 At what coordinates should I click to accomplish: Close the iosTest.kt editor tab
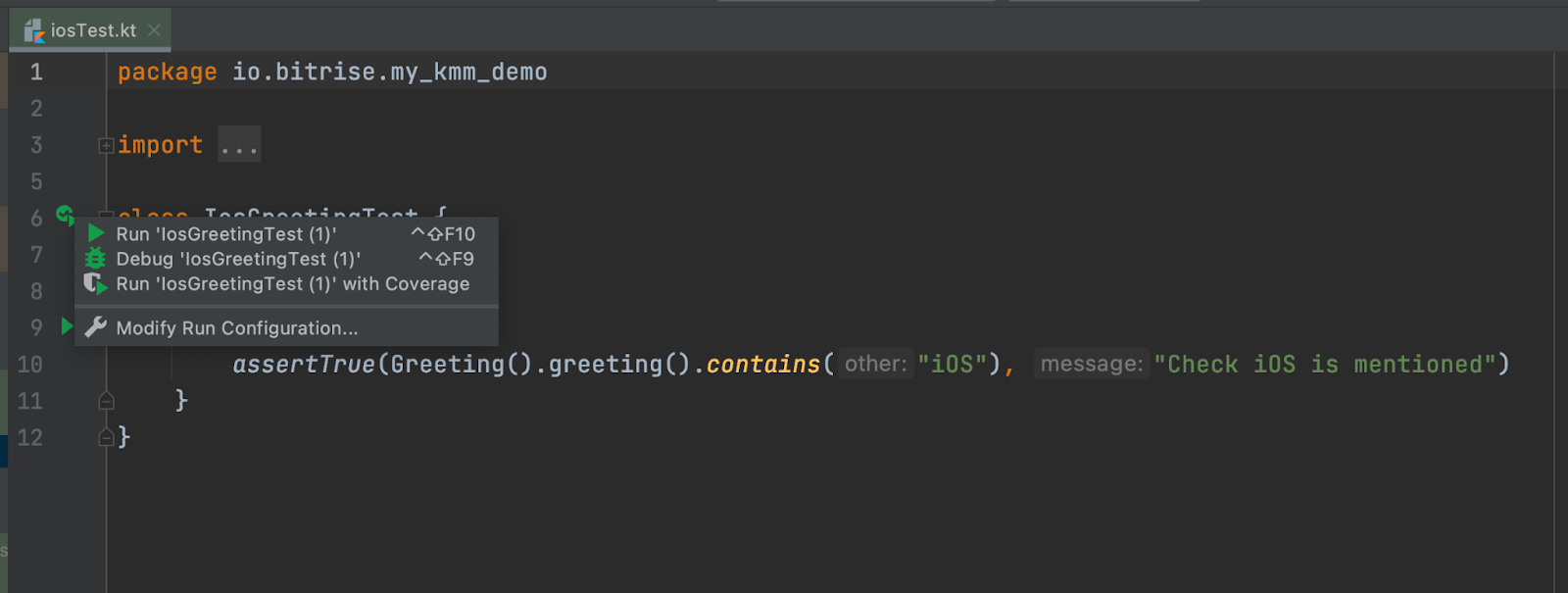[x=154, y=30]
